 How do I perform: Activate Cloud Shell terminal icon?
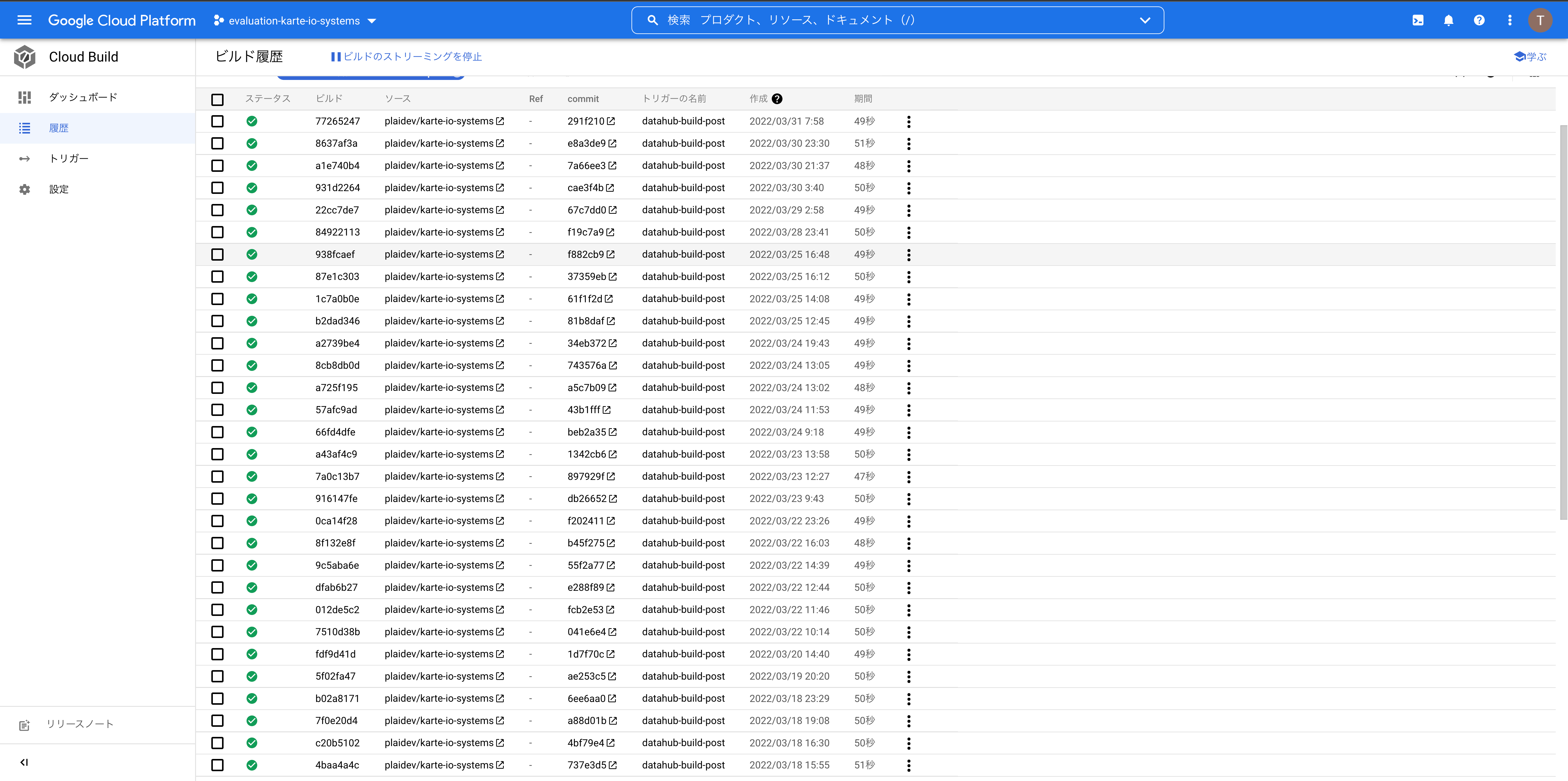pyautogui.click(x=1418, y=20)
